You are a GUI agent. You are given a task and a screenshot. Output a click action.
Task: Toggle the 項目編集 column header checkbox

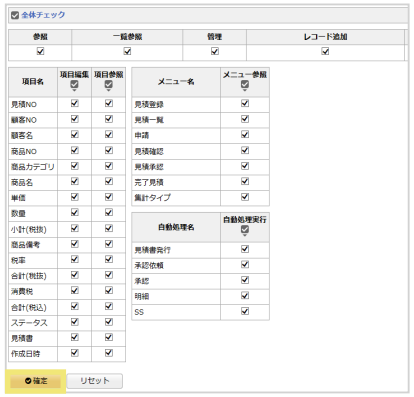(75, 85)
